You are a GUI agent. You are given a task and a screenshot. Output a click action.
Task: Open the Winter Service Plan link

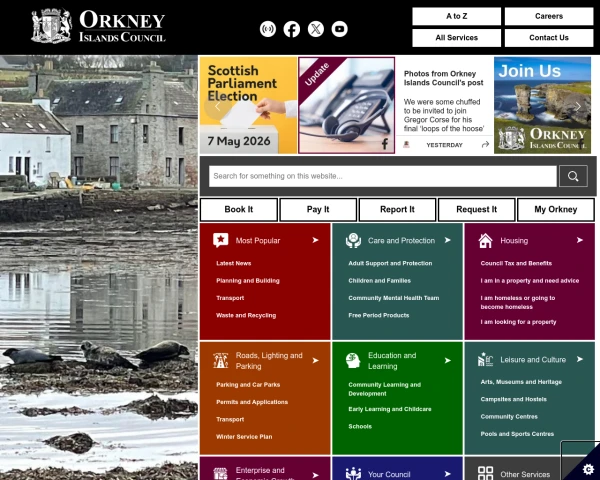click(244, 437)
